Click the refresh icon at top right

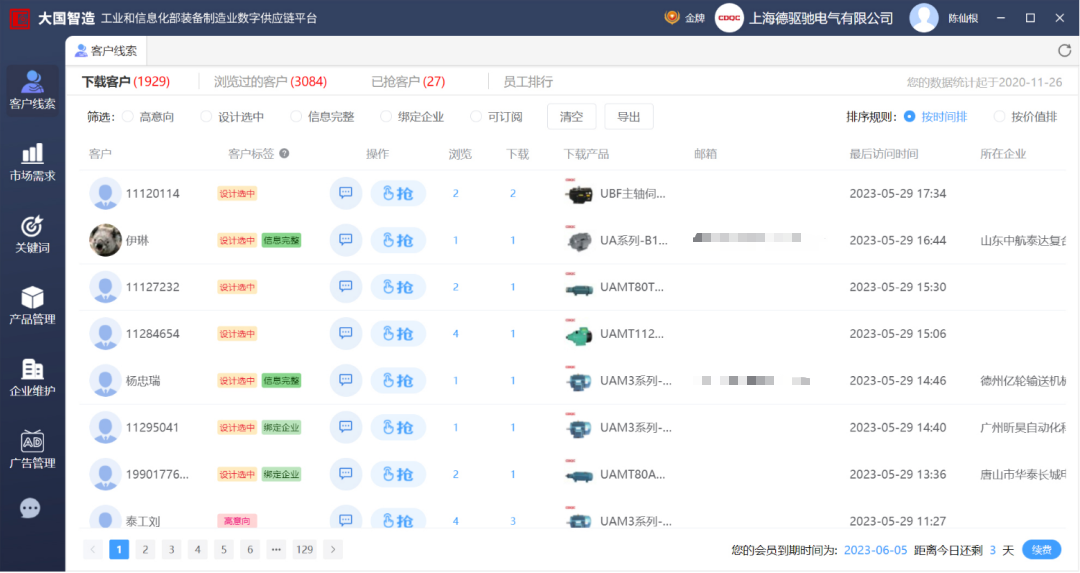coord(1064,51)
